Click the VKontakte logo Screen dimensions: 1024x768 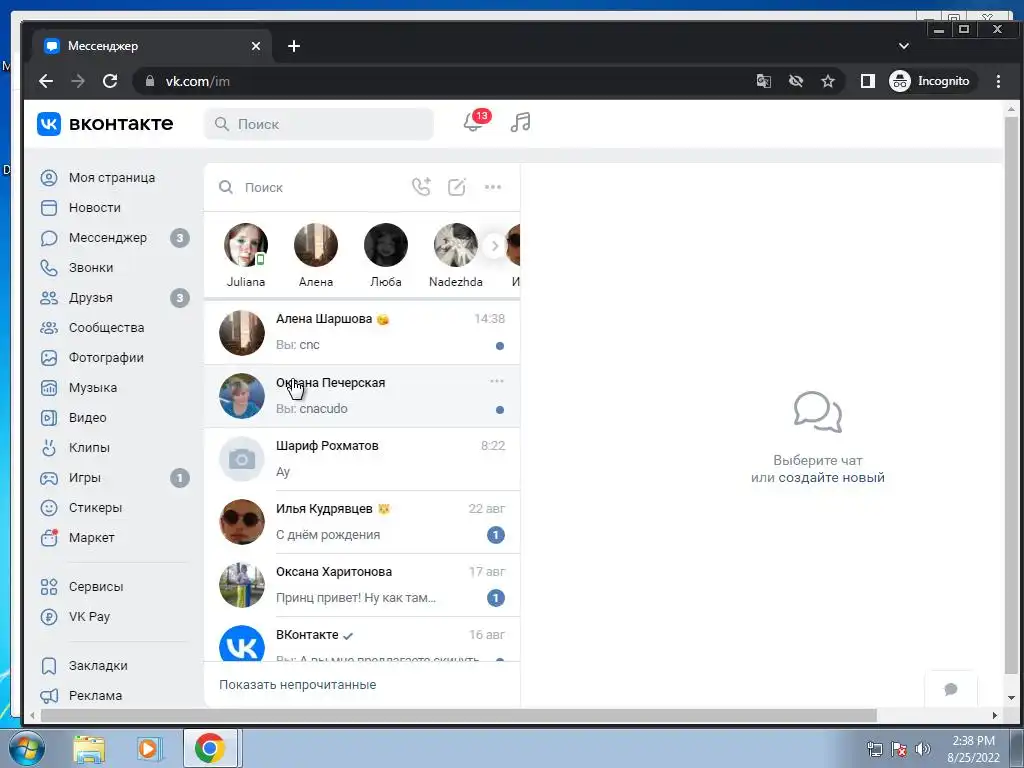(105, 123)
